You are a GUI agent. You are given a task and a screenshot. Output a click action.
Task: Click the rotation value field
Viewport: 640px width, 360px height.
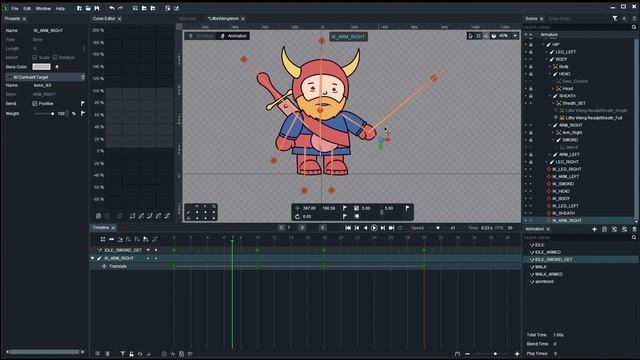pos(307,217)
